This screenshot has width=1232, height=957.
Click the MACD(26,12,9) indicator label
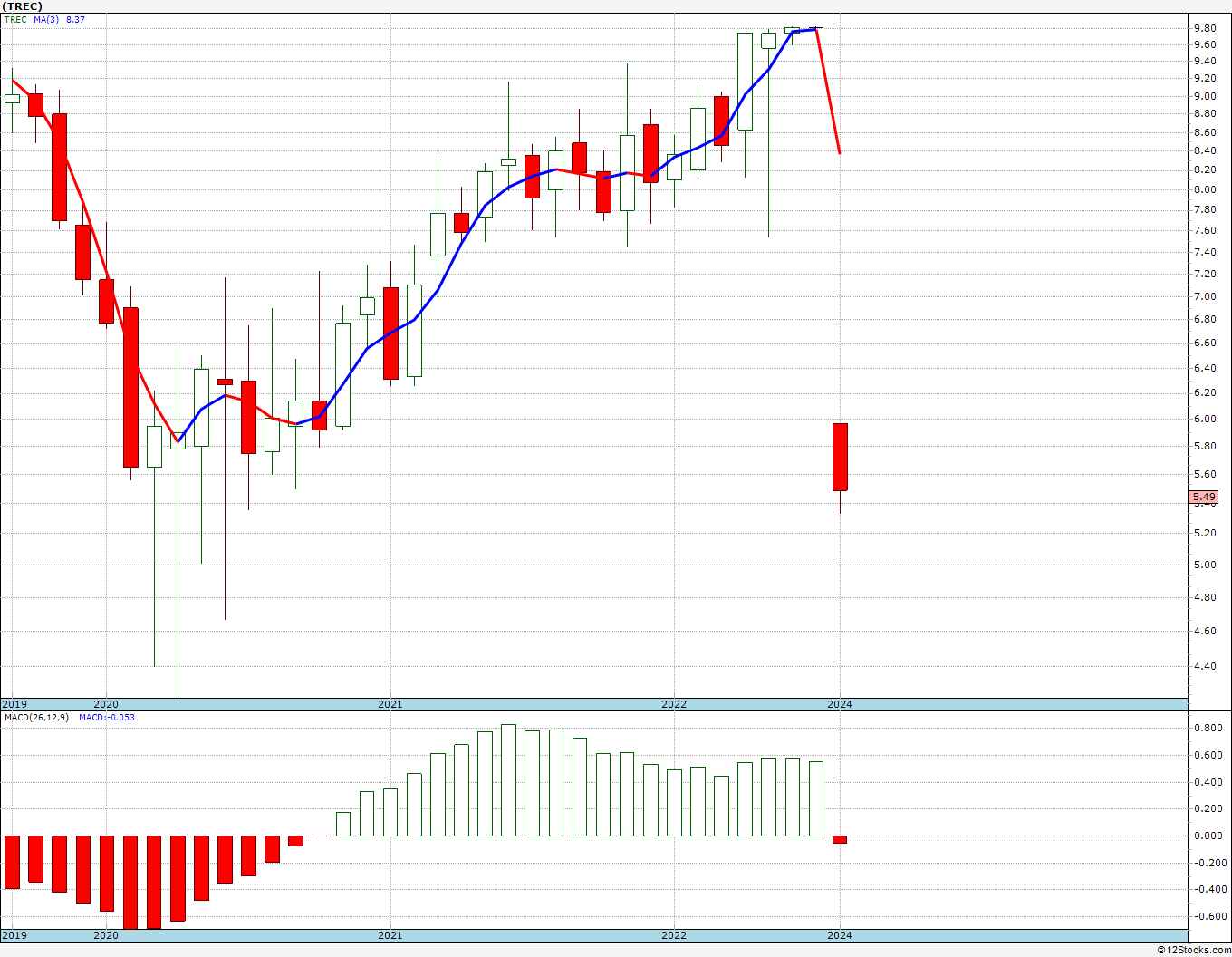pos(36,717)
